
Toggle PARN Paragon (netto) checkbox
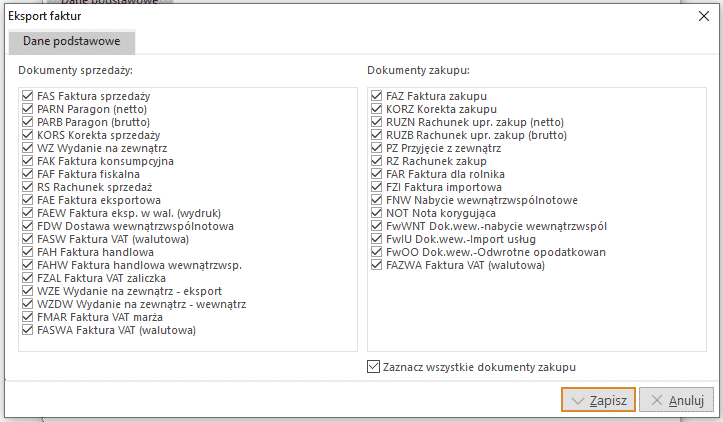coord(28,109)
